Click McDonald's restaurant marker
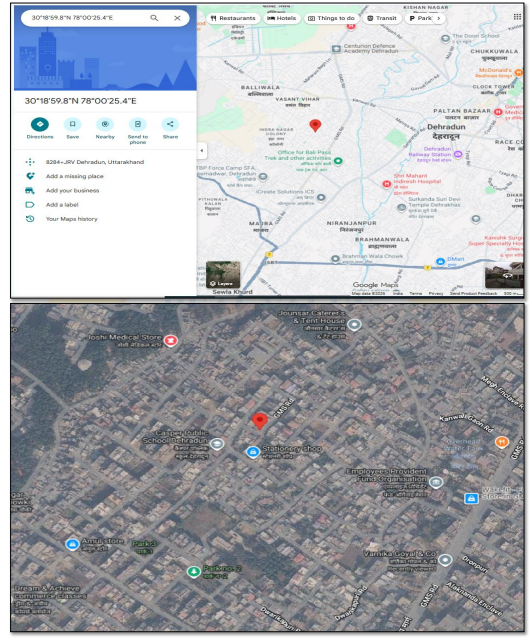The height and width of the screenshot is (639, 531). pos(518,73)
